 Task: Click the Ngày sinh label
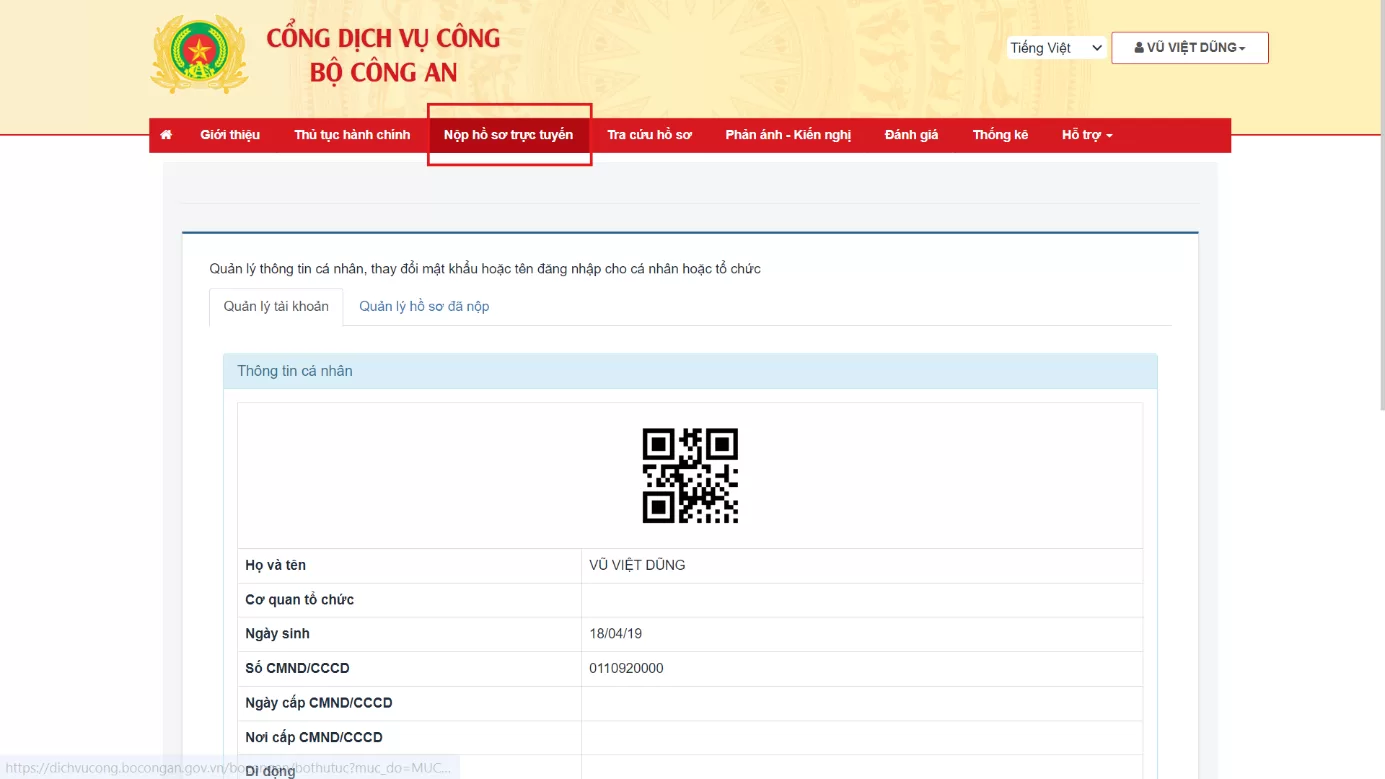point(278,634)
